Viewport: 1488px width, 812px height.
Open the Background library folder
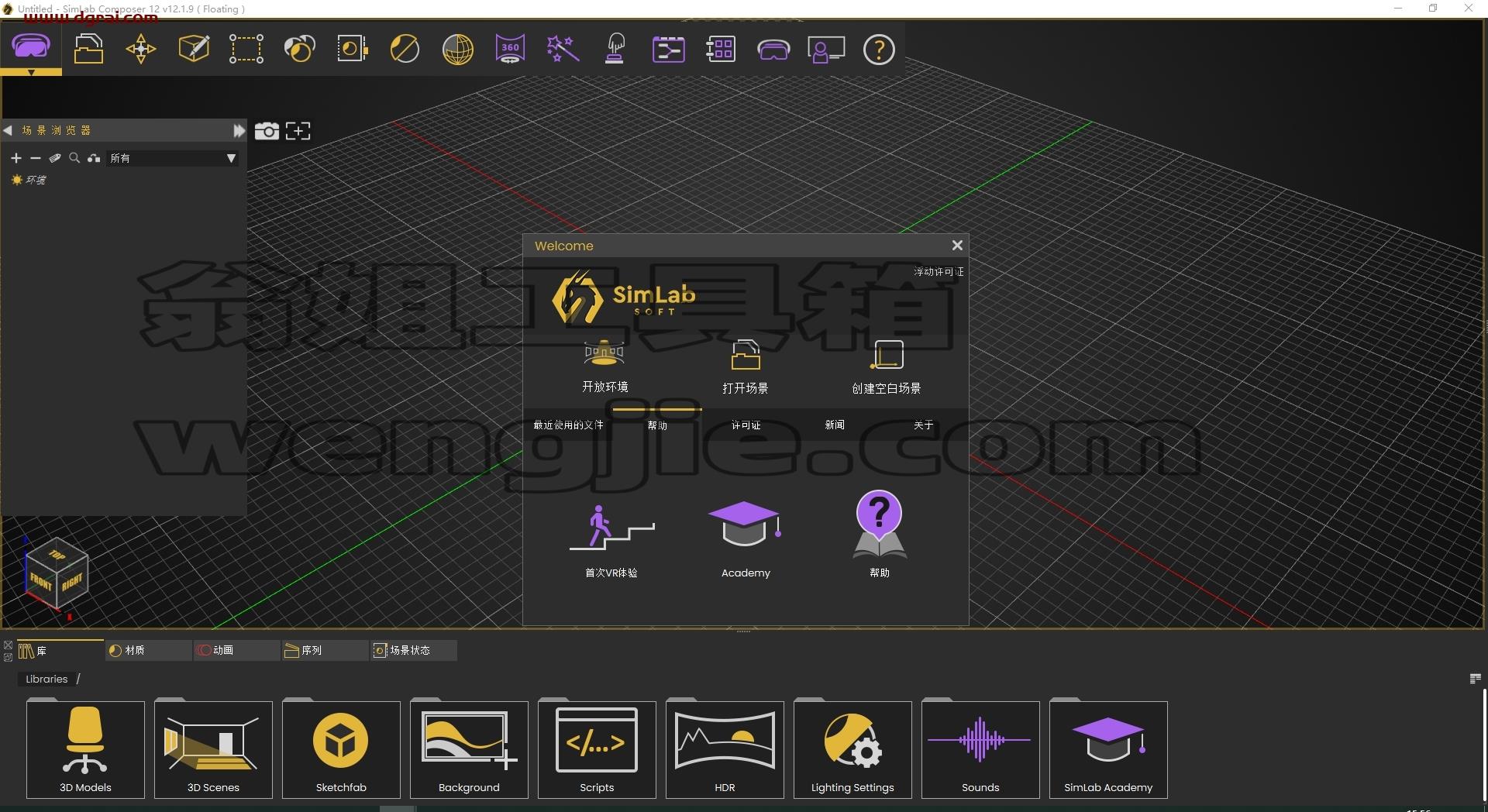(x=469, y=749)
